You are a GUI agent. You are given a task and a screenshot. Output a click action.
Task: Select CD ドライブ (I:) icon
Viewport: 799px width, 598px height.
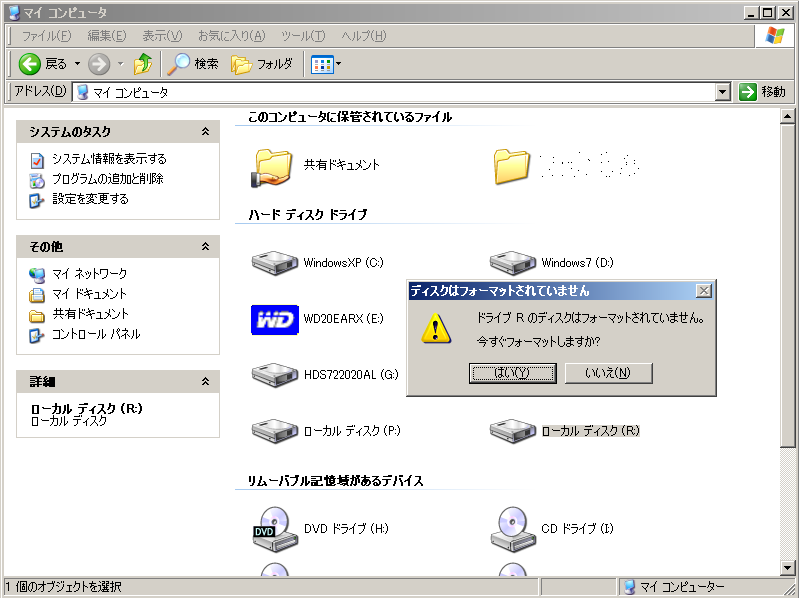(513, 529)
